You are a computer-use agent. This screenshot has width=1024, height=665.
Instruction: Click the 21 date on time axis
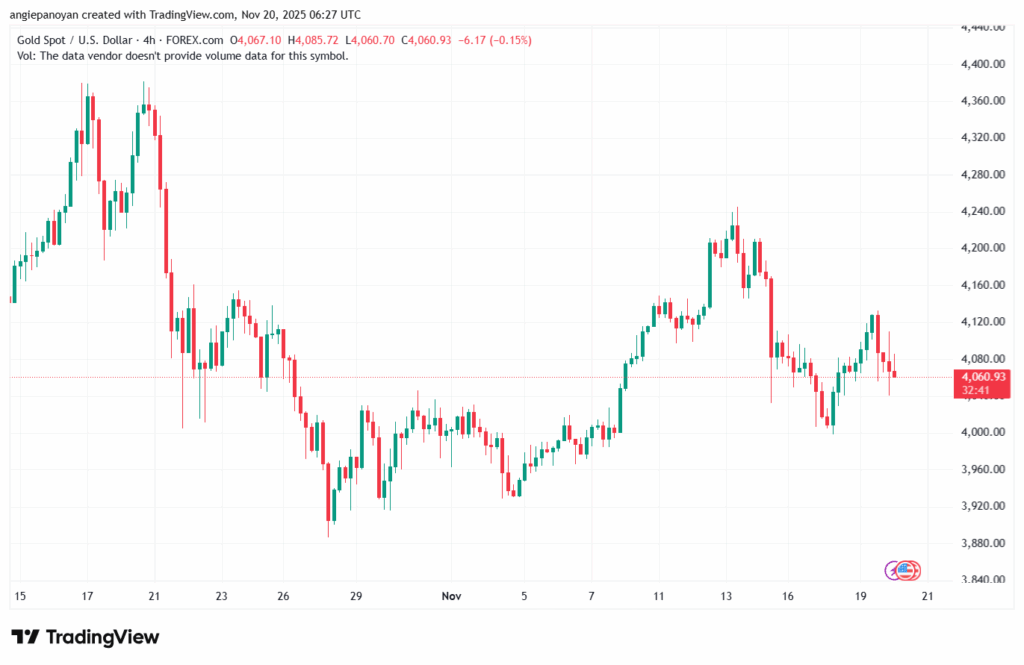(927, 597)
